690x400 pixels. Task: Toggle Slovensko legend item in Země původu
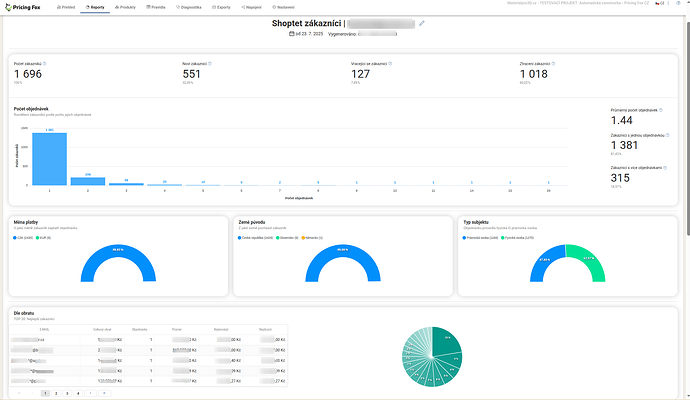click(x=282, y=238)
